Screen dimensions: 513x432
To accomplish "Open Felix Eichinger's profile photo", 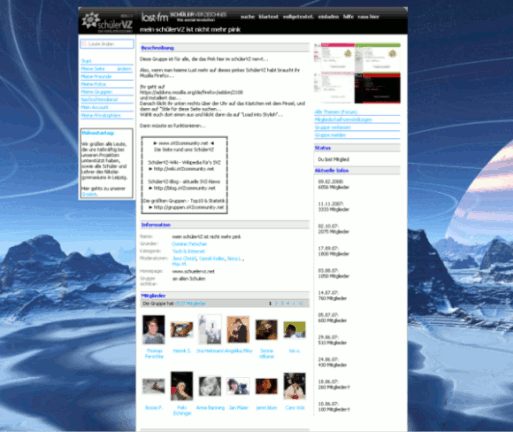I will (182, 386).
